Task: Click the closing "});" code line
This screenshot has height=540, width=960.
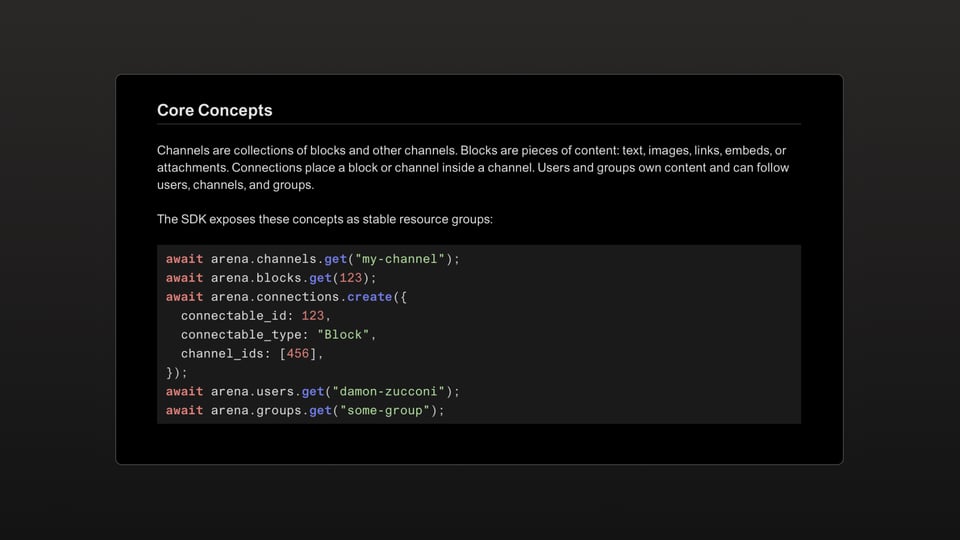Action: 176,373
